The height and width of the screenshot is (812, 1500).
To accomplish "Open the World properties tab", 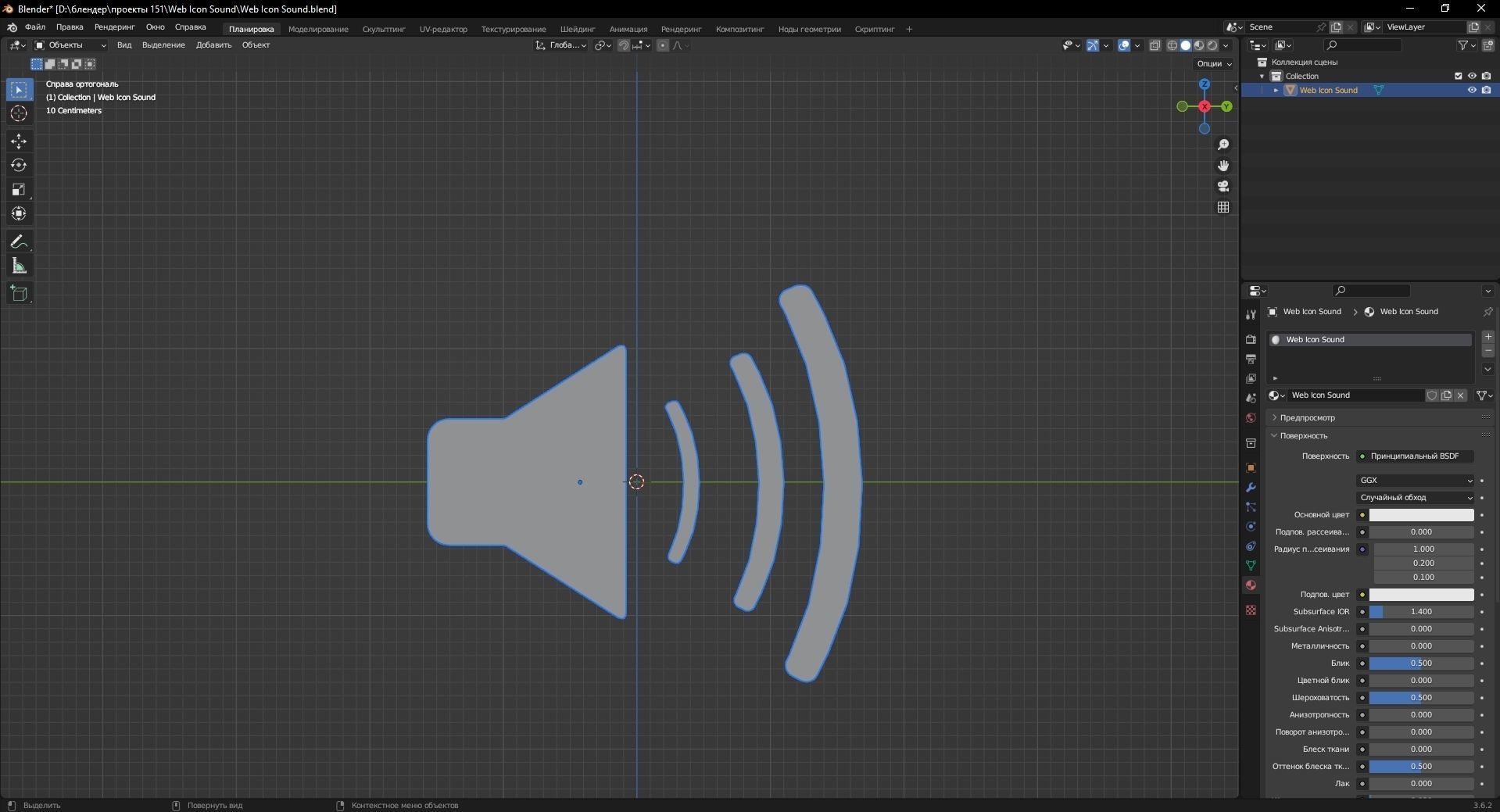I will [x=1251, y=417].
